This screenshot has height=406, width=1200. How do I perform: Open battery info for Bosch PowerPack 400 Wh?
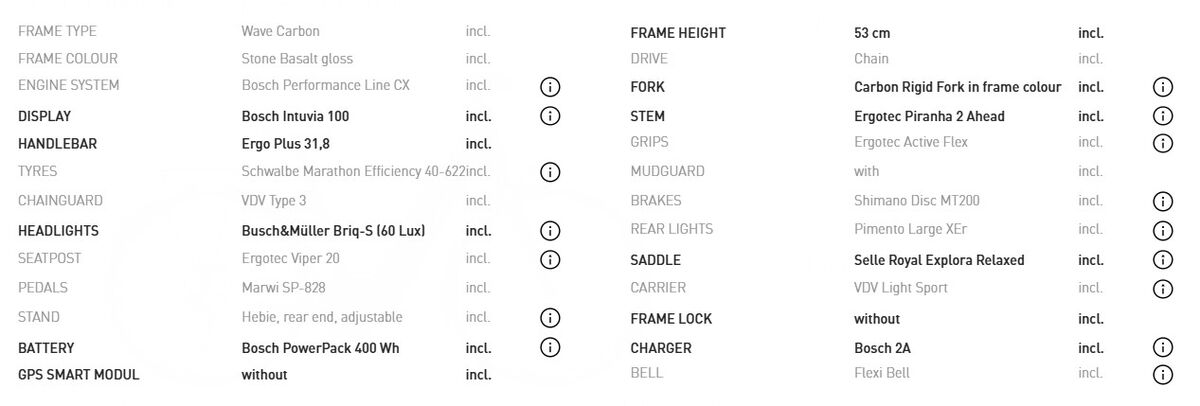[550, 348]
